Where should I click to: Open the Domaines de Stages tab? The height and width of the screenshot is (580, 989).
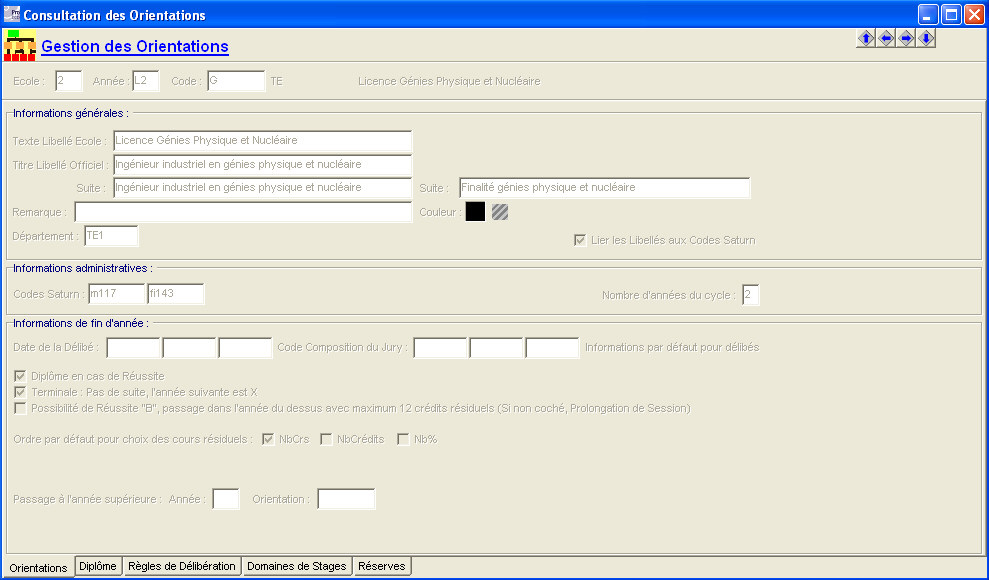296,566
